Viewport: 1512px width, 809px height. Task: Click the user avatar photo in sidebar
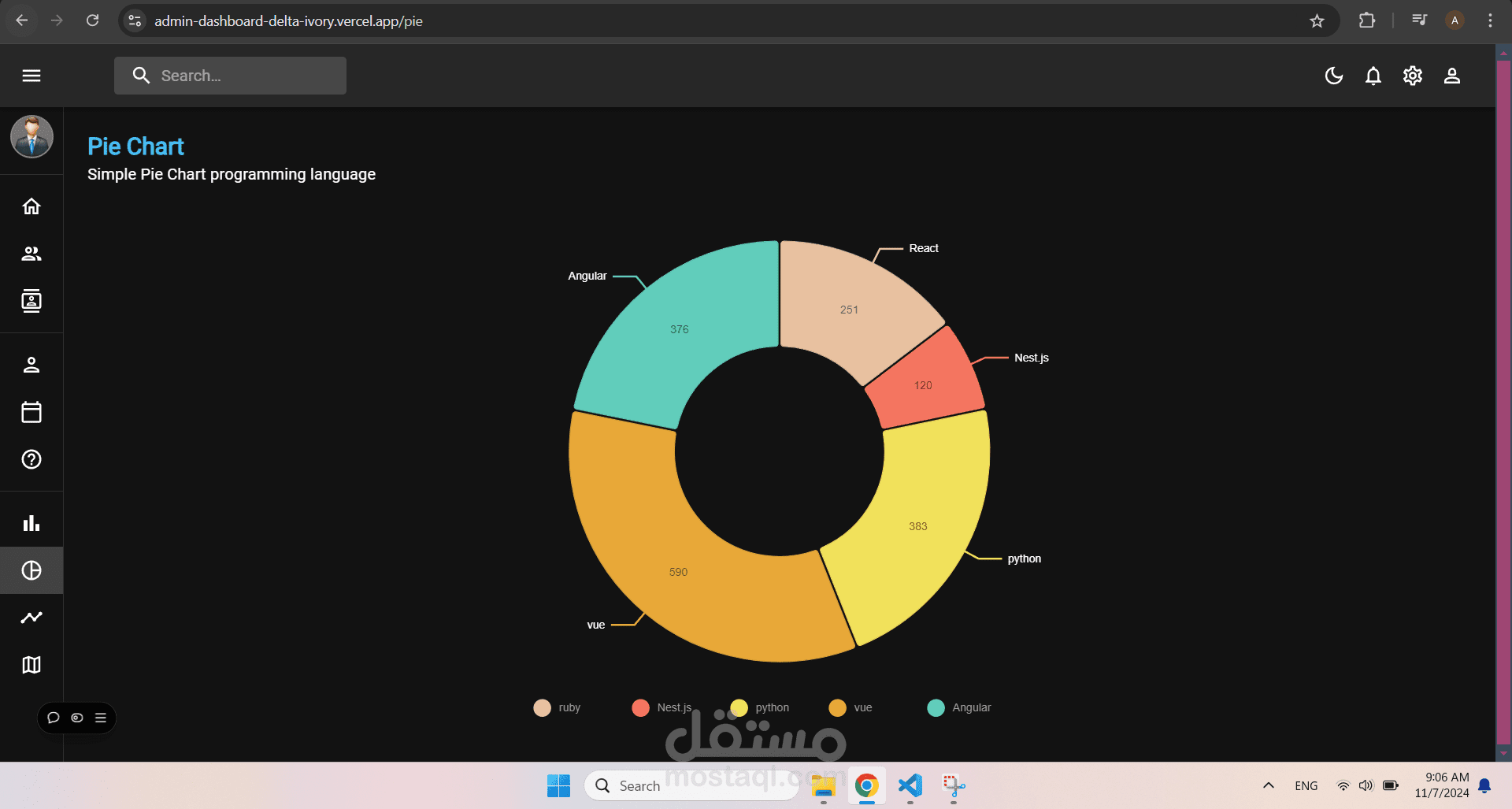point(31,136)
